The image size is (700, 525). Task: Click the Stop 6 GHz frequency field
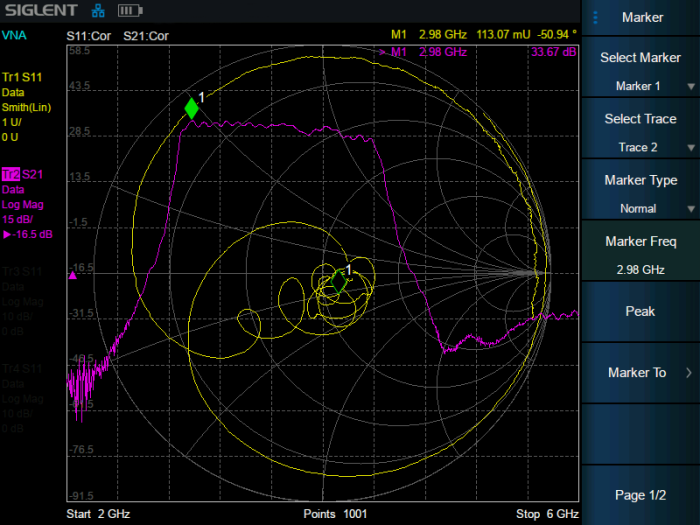click(546, 514)
